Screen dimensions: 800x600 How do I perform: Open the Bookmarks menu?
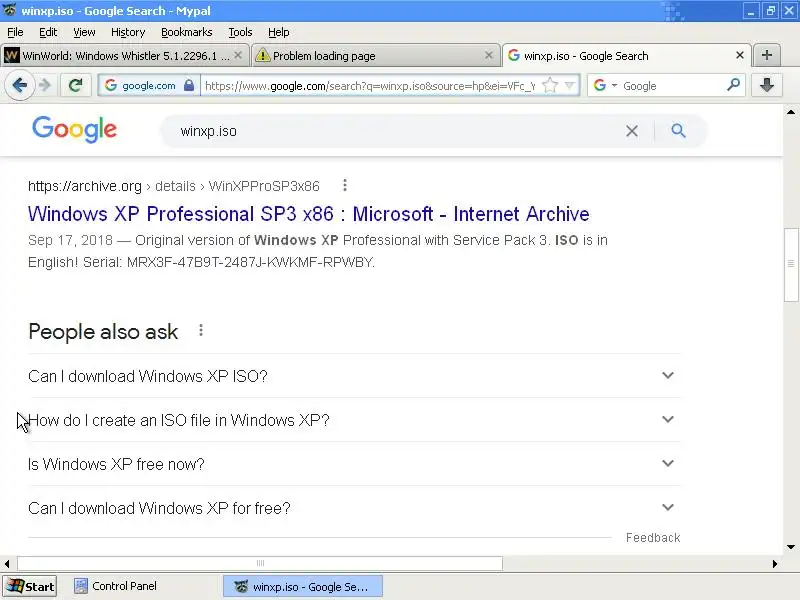point(187,32)
